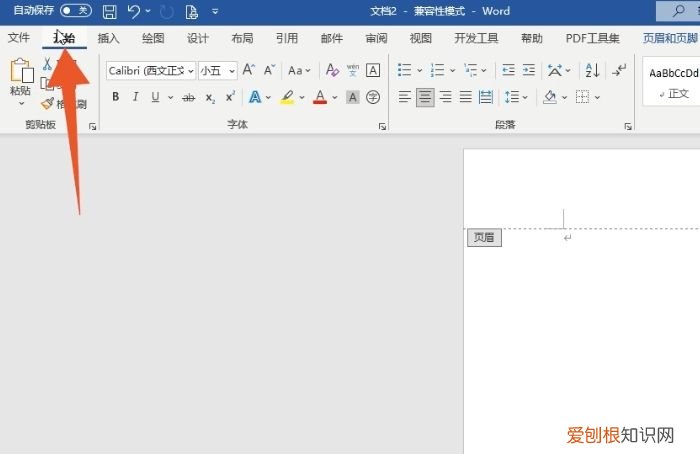This screenshot has width=700, height=454.
Task: Toggle Superscript formatting
Action: [230, 96]
